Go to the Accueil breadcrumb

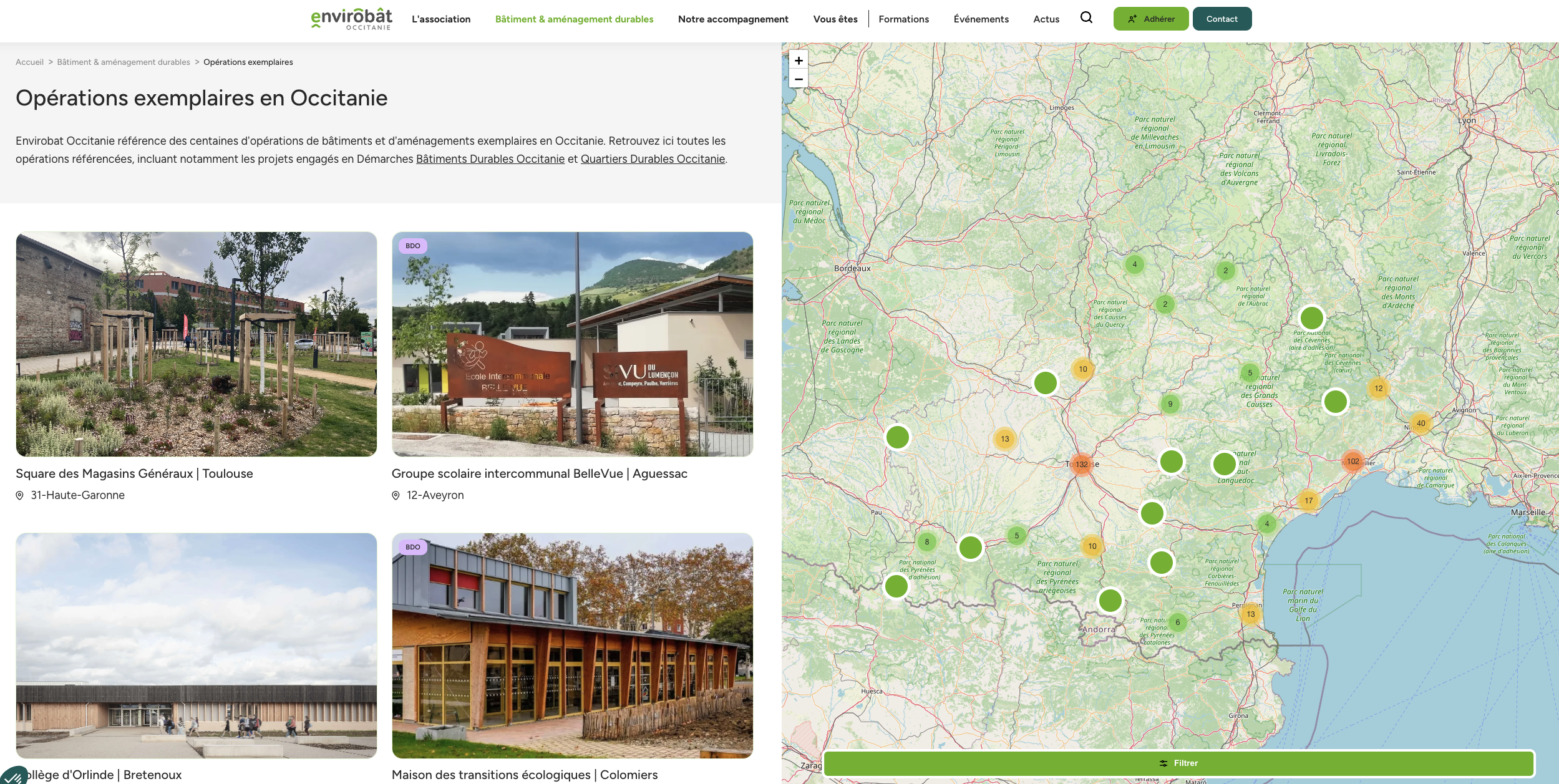point(29,62)
